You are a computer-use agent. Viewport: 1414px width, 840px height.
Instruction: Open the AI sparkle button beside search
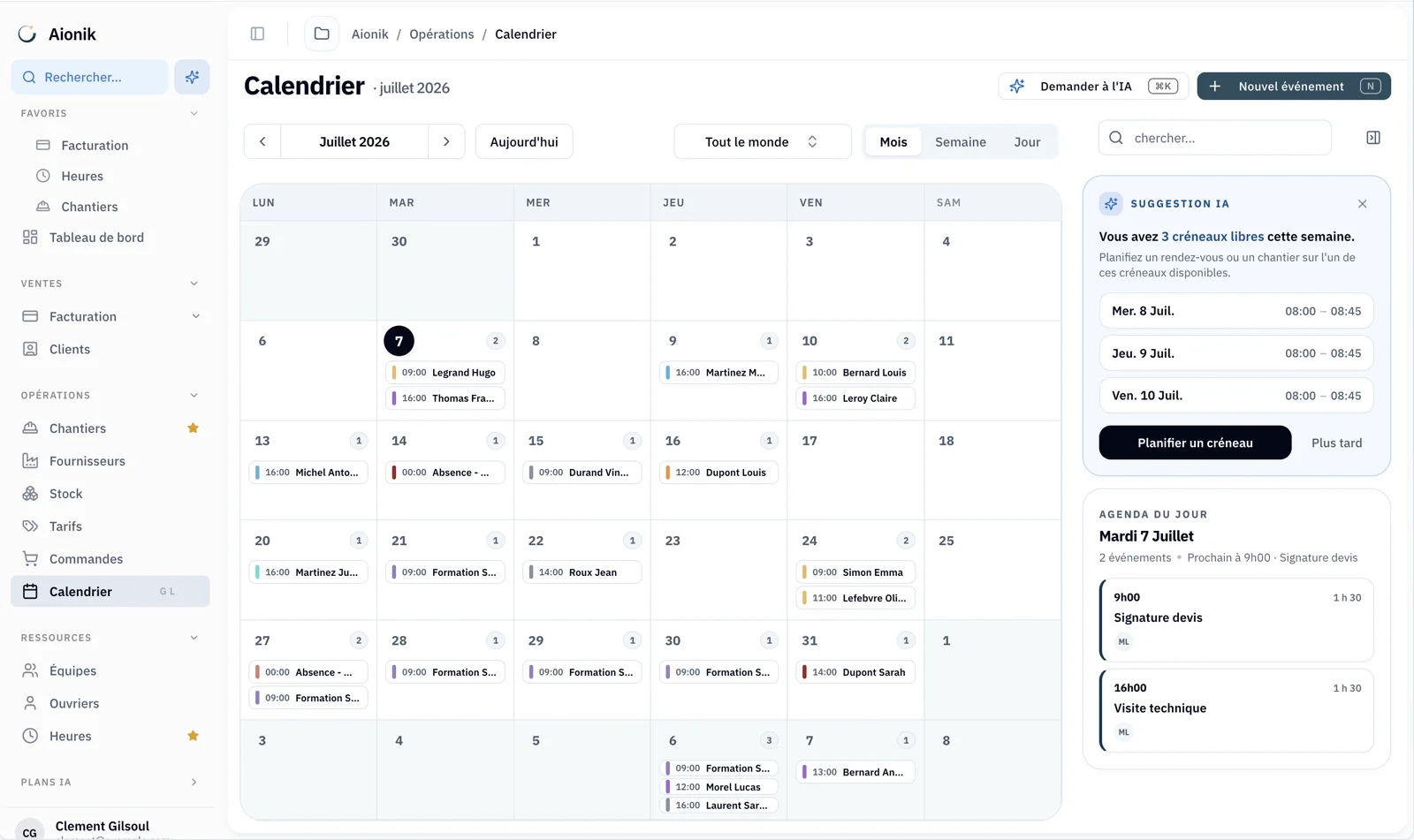(x=192, y=77)
